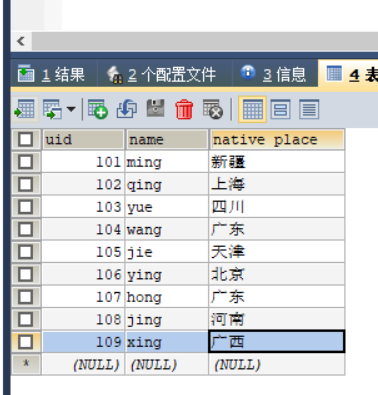Select the native place cell 四川
378x395 pixels.
[x=277, y=207]
